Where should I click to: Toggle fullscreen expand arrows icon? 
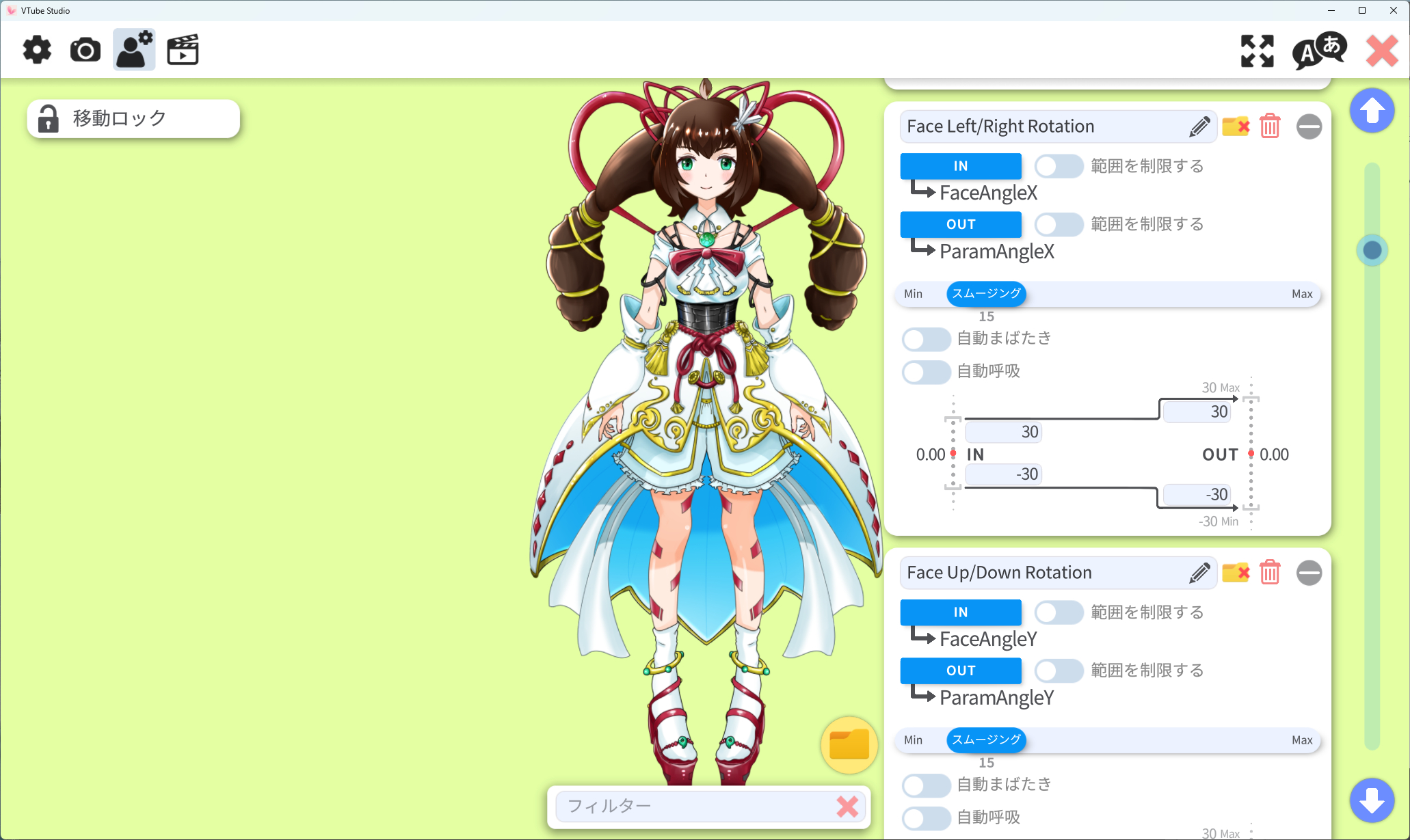pyautogui.click(x=1258, y=51)
